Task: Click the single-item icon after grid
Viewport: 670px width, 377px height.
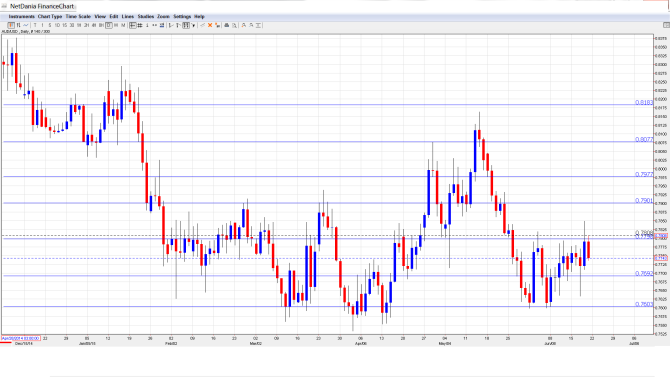Action: (147, 26)
